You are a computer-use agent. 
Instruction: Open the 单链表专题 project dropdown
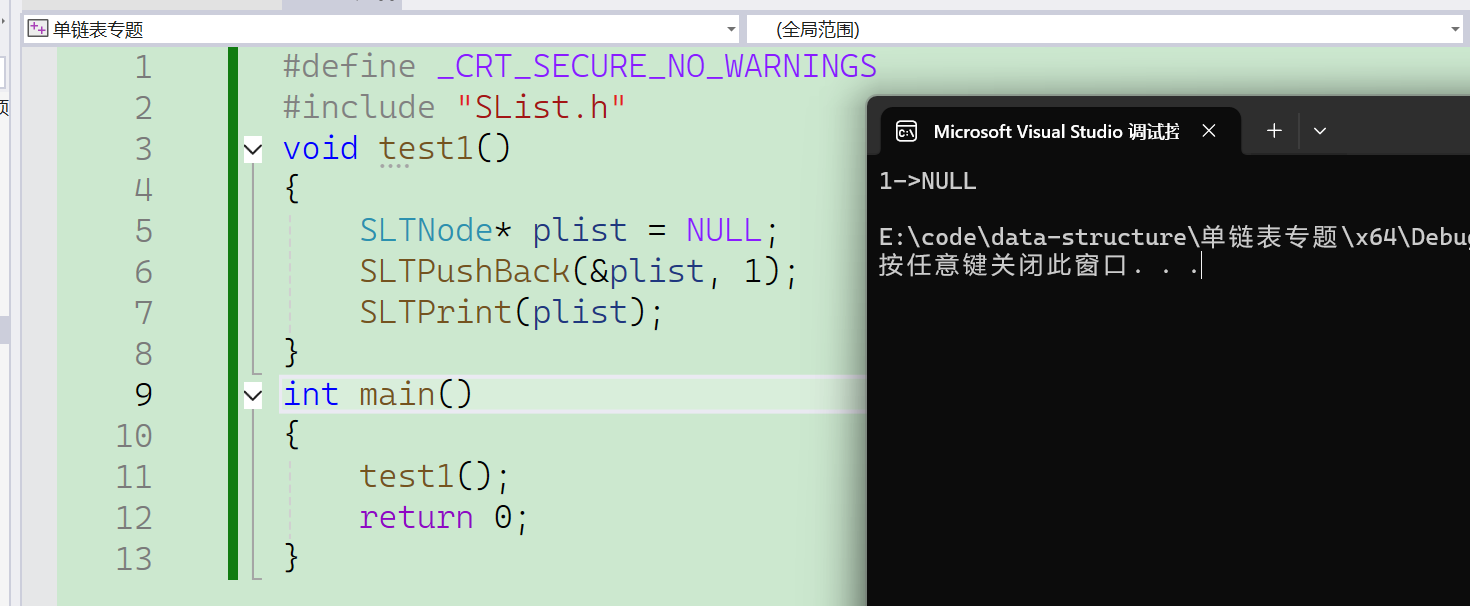coord(730,30)
